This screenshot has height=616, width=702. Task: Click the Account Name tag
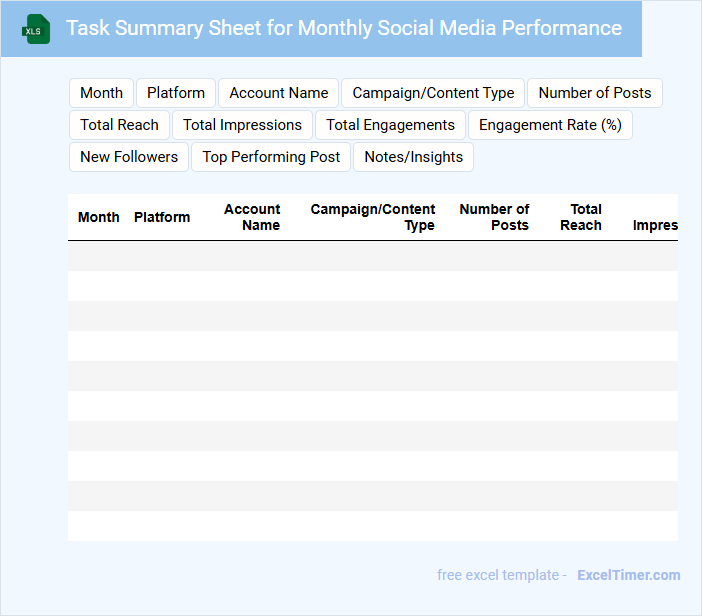coord(278,93)
